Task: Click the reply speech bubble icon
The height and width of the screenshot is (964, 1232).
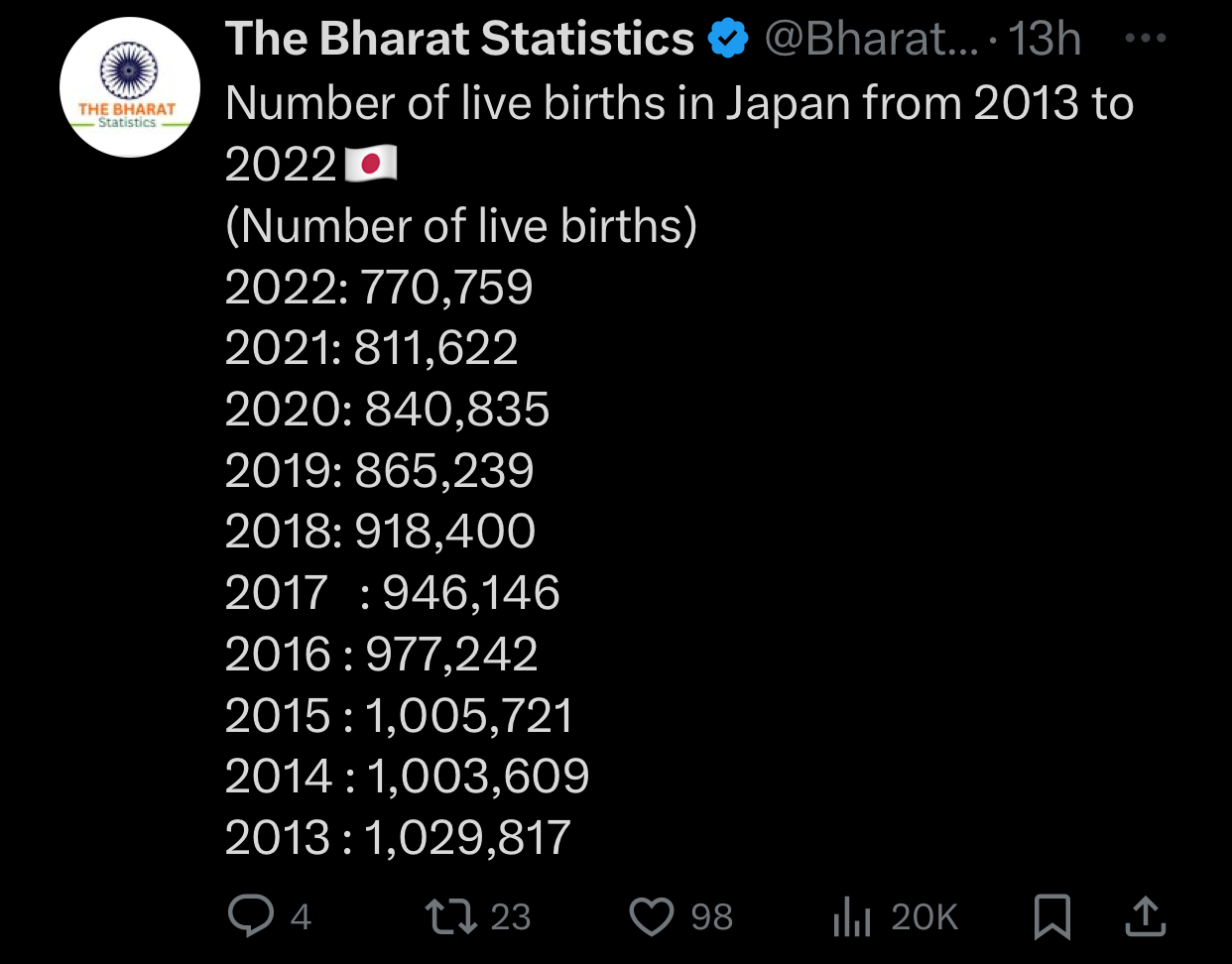Action: pyautogui.click(x=251, y=915)
